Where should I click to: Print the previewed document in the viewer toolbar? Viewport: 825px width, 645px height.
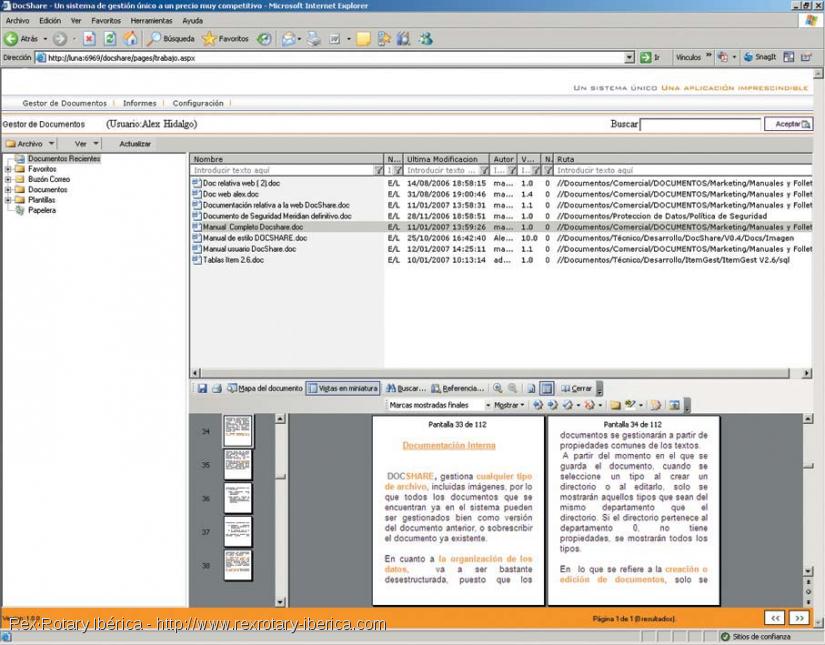pos(217,389)
